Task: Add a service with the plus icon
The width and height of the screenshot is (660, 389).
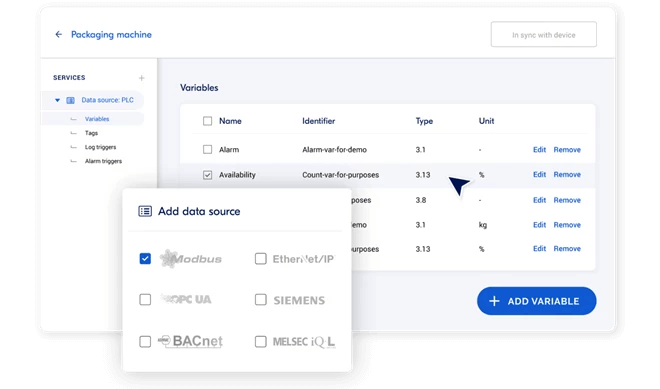Action: [141, 78]
